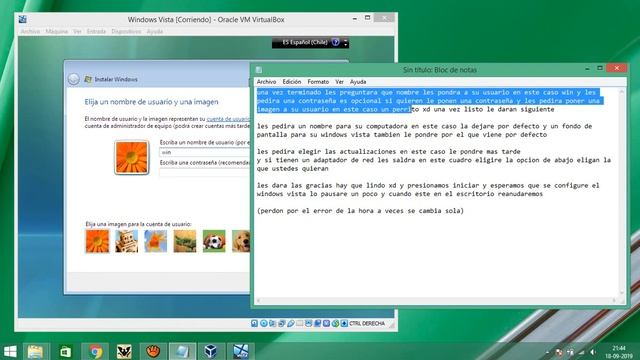The width and height of the screenshot is (640, 360).
Task: Select the green lizard account picture
Action: point(184,241)
